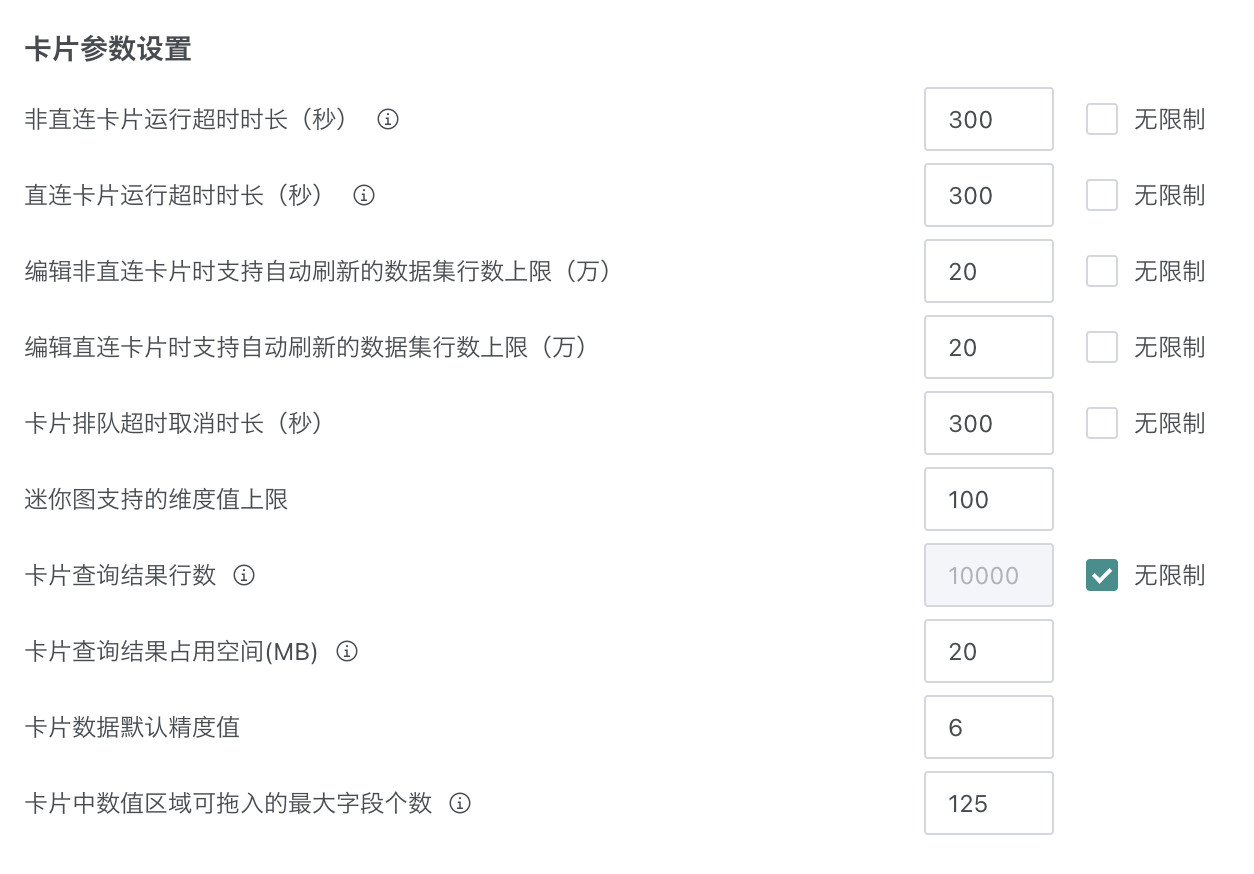Enable 无限制 for 非直连卡片运行超时时长
This screenshot has width=1254, height=874.
1101,120
